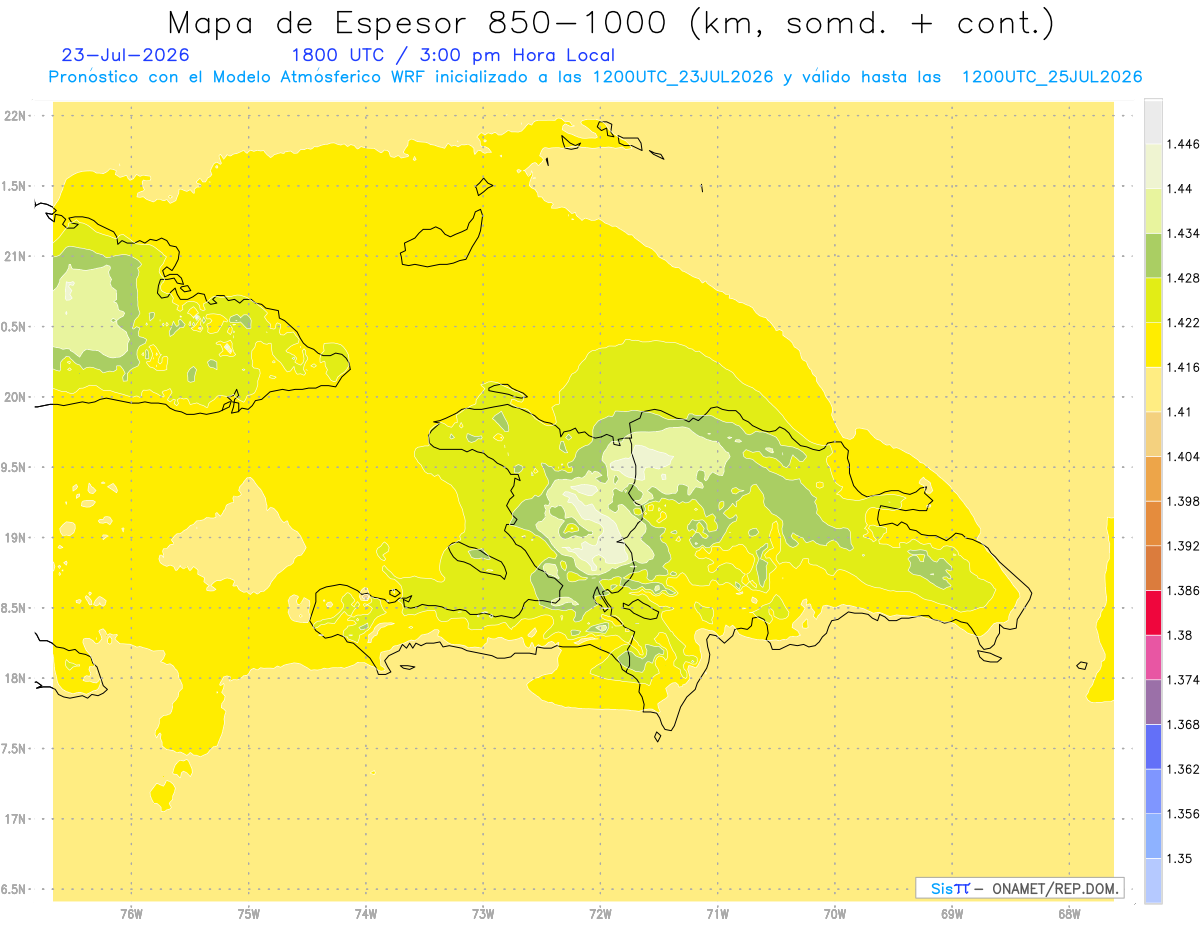Image resolution: width=1200 pixels, height=927 pixels.
Task: Click the "75W" longitude axis label
Action: click(x=249, y=914)
